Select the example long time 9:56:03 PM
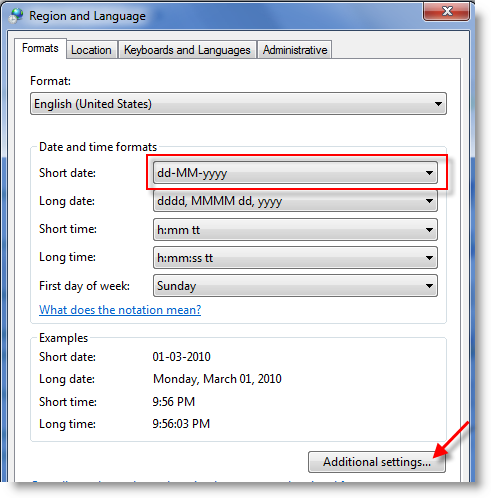The height and width of the screenshot is (498, 491). coord(181,424)
